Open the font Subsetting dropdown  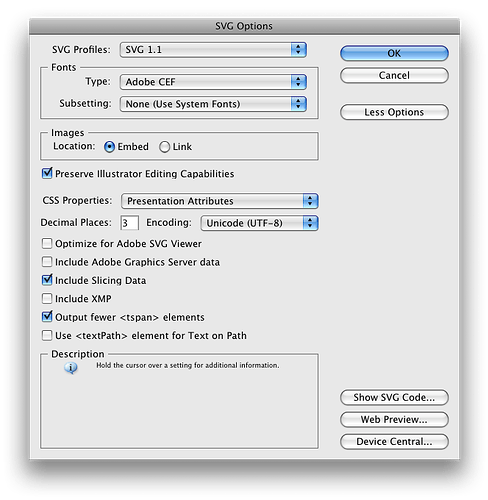click(213, 104)
